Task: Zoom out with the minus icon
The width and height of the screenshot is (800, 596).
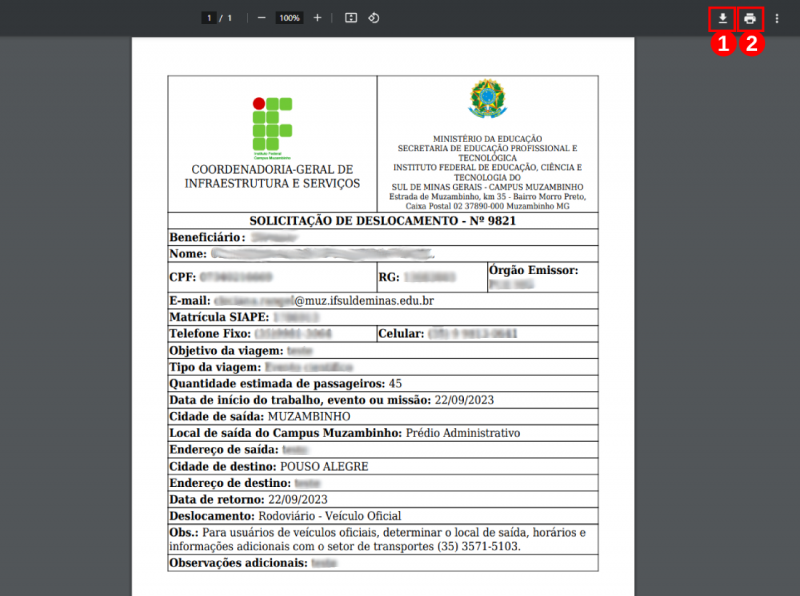Action: pos(261,18)
